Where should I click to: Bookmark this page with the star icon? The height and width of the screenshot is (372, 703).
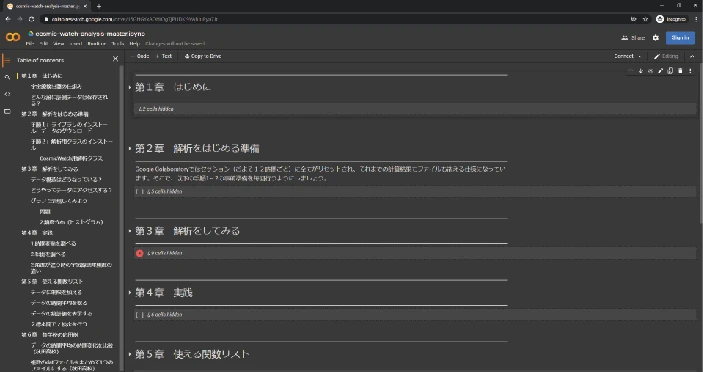646,19
